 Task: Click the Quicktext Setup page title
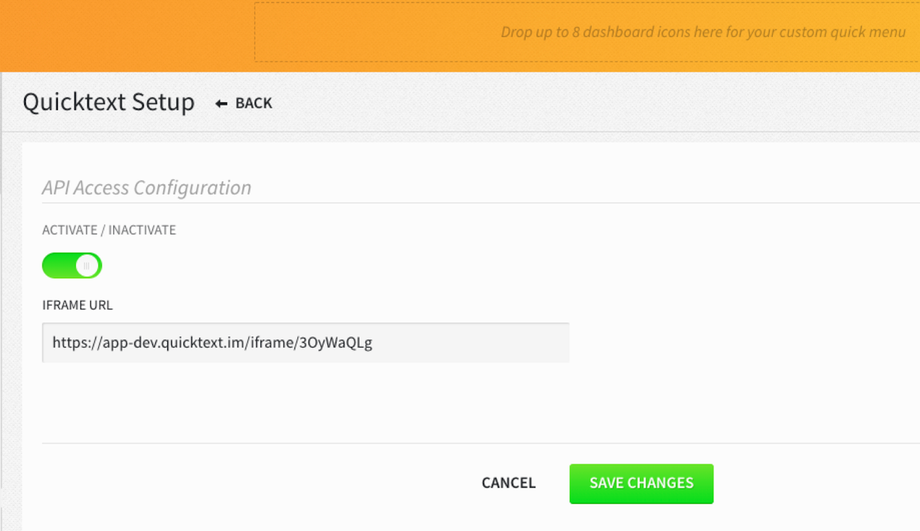click(109, 102)
